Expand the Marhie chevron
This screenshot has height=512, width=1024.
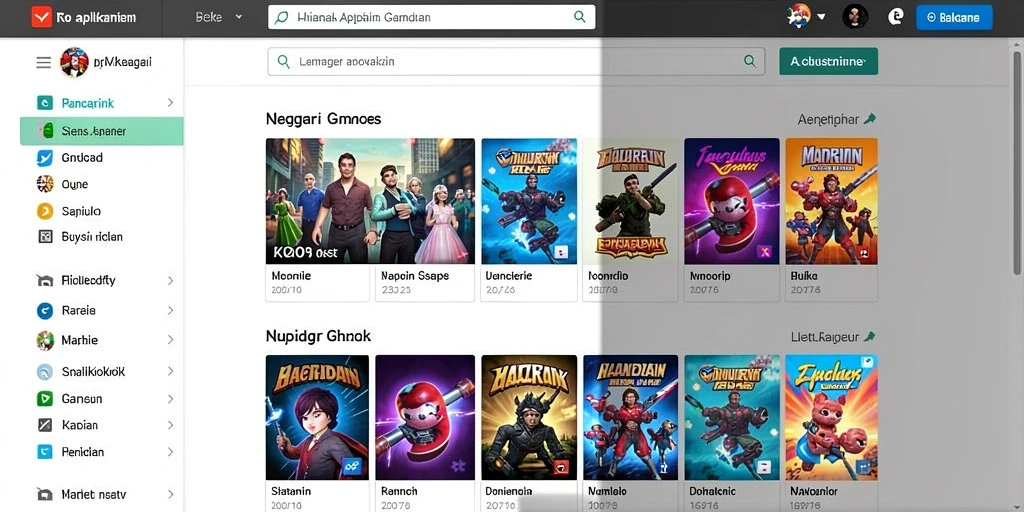(x=170, y=340)
